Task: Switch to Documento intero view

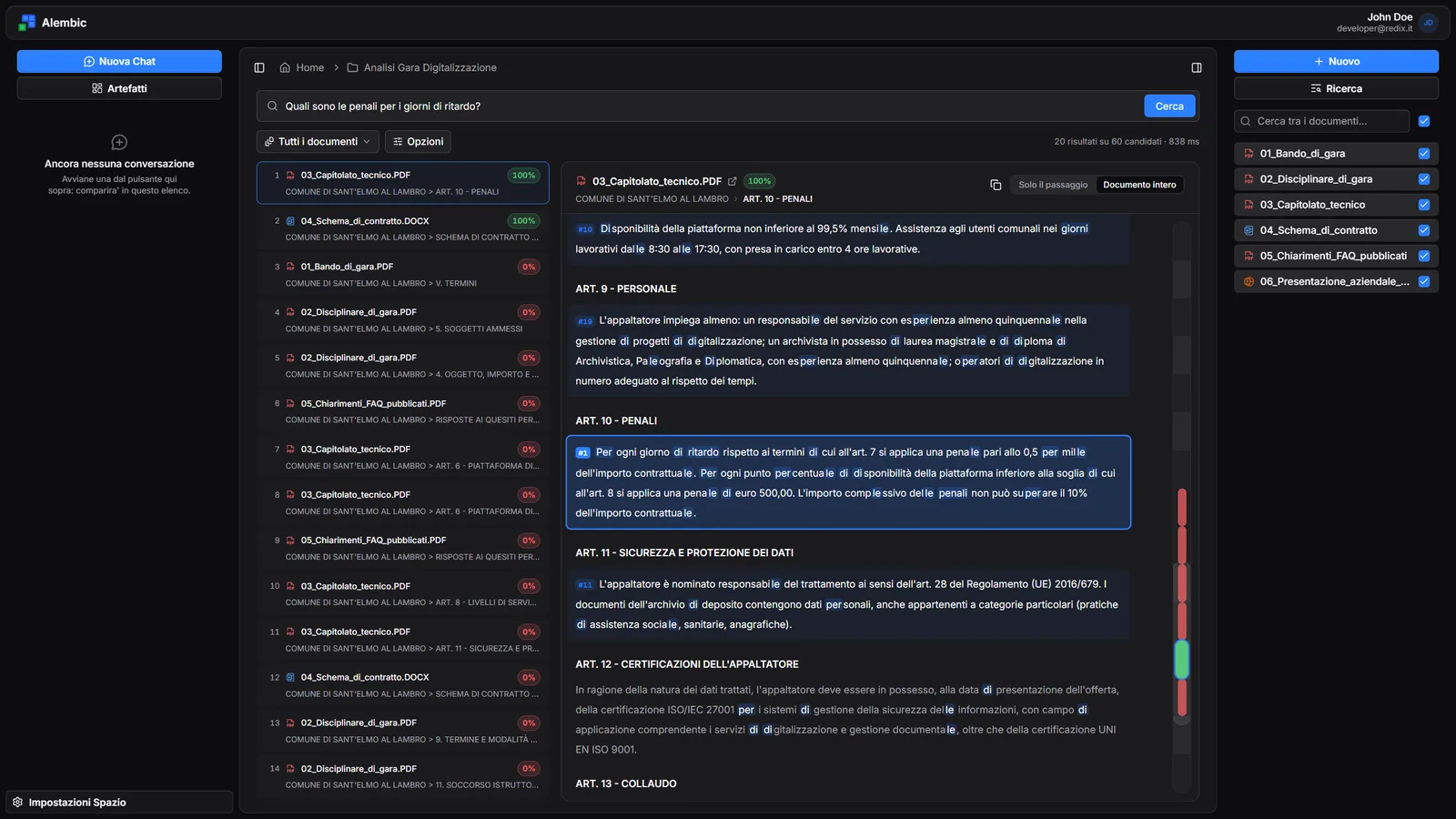Action: pyautogui.click(x=1139, y=185)
